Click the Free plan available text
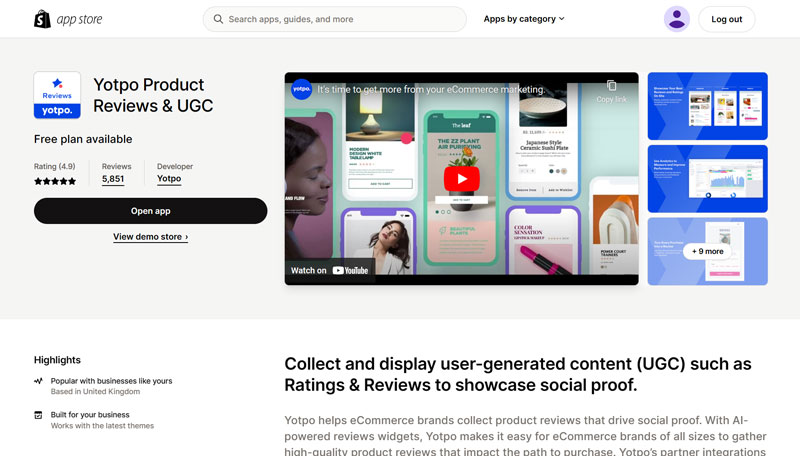 83,139
